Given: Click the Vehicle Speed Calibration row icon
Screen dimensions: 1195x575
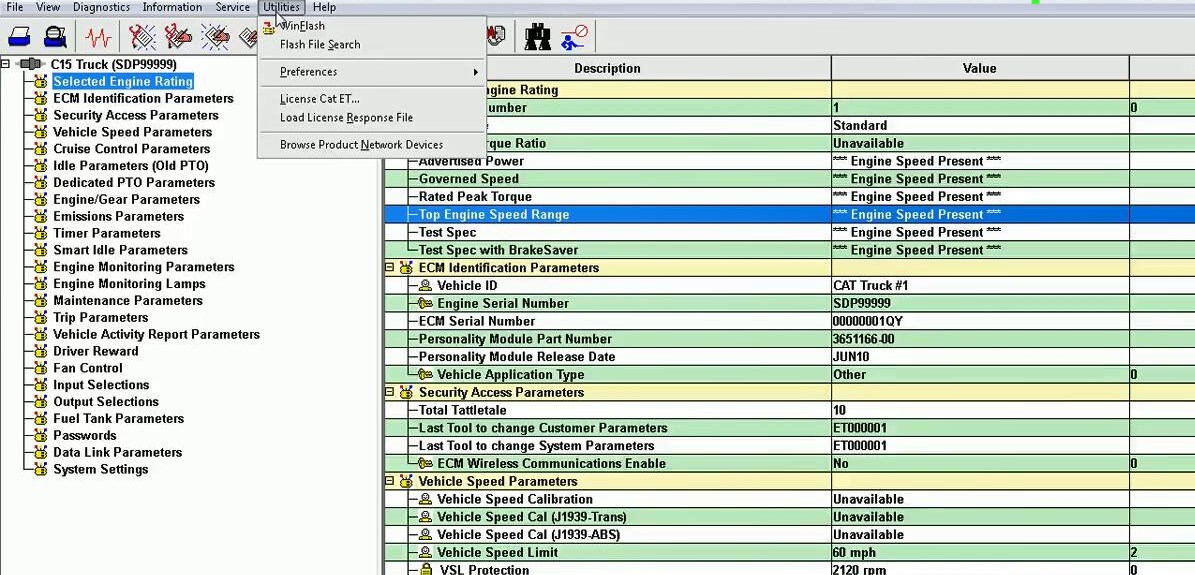Looking at the screenshot, I should pos(425,500).
